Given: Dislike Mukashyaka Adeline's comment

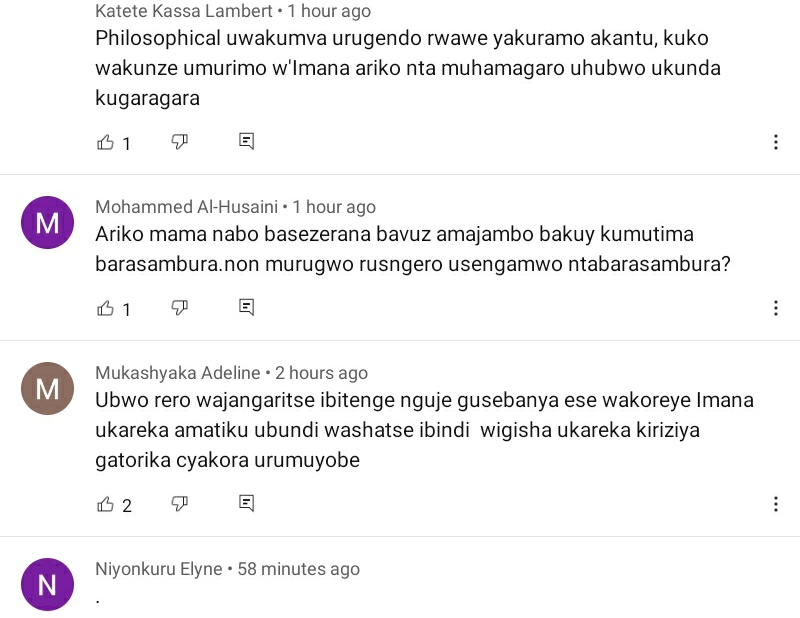Looking at the screenshot, I should [x=180, y=504].
